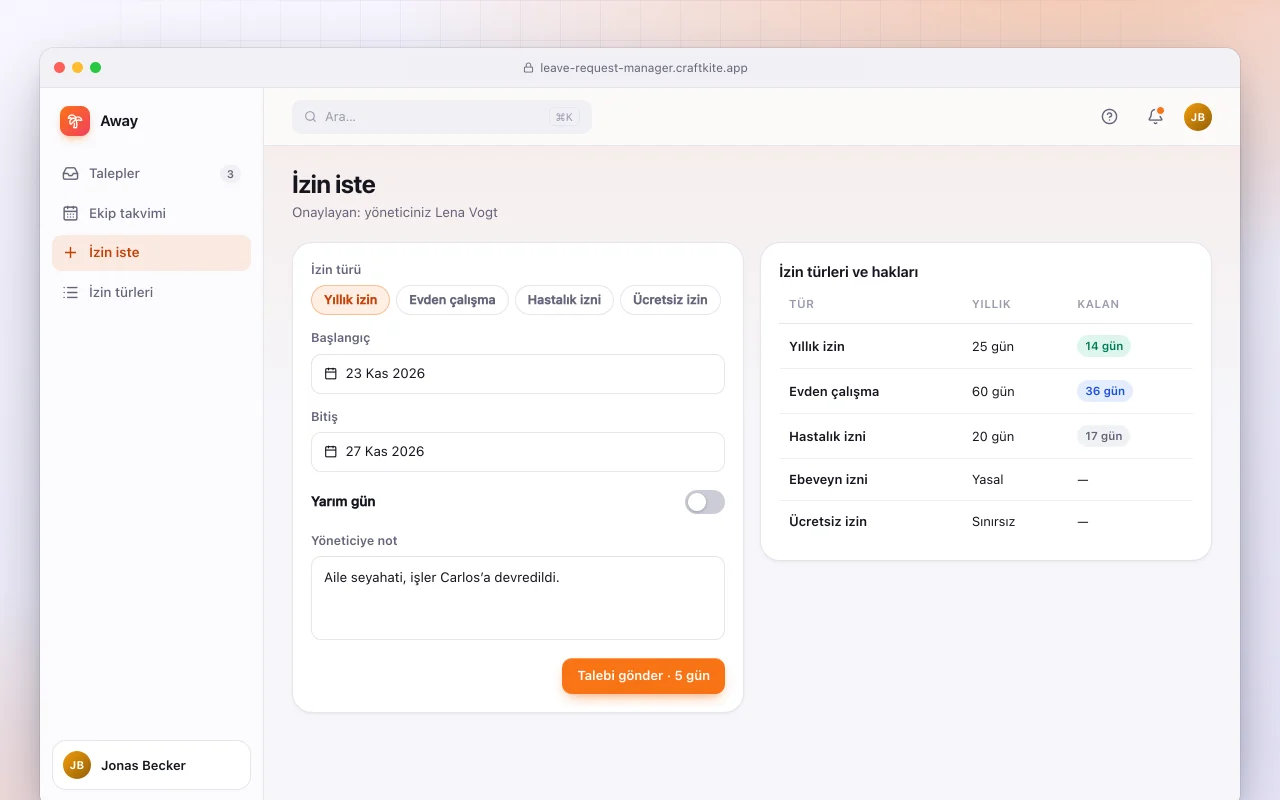Viewport: 1280px width, 800px height.
Task: Click the plus icon beside İzin iste
Action: (70, 253)
